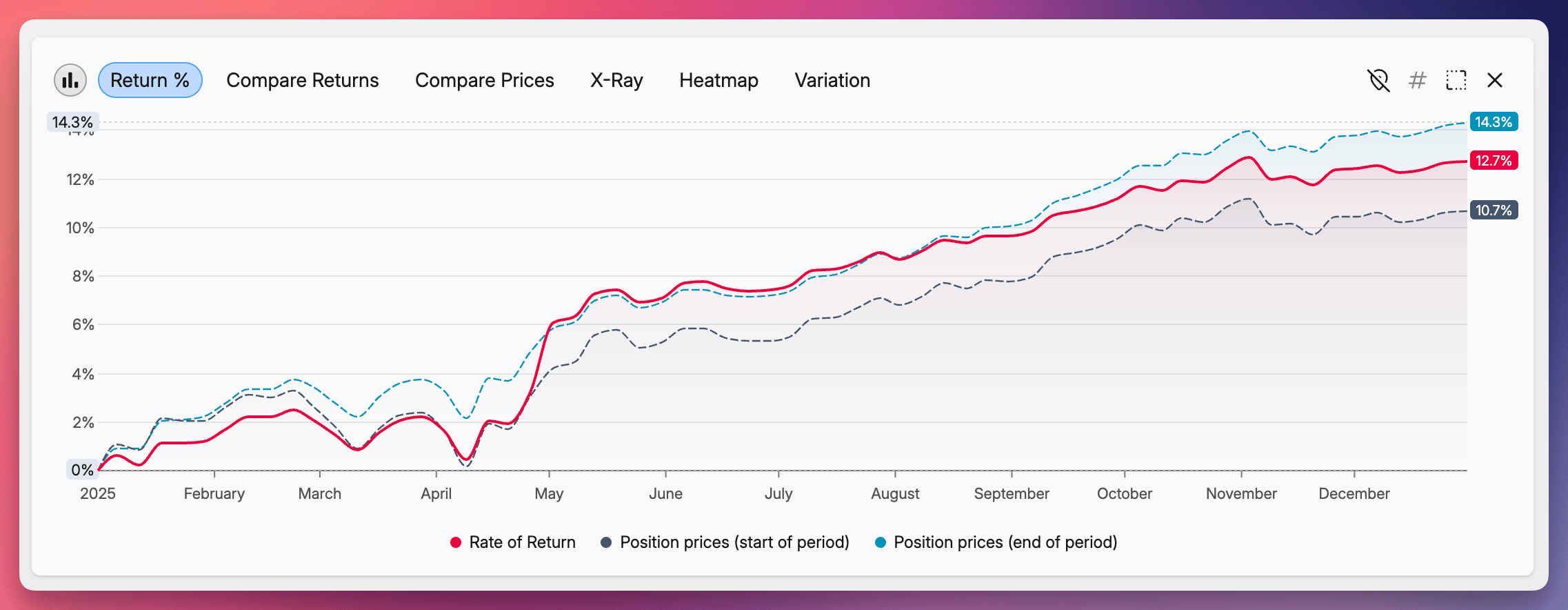The image size is (1568, 610).
Task: Click the September label on the x-axis
Action: [x=1011, y=493]
